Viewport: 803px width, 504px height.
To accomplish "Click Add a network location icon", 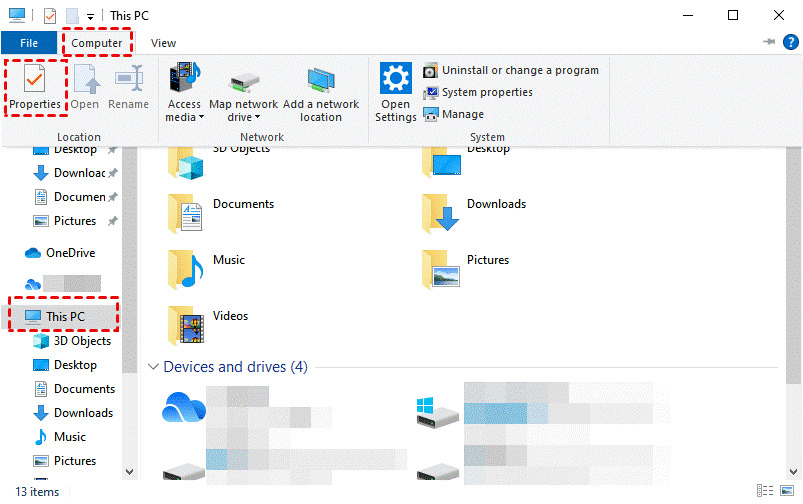I will (321, 80).
